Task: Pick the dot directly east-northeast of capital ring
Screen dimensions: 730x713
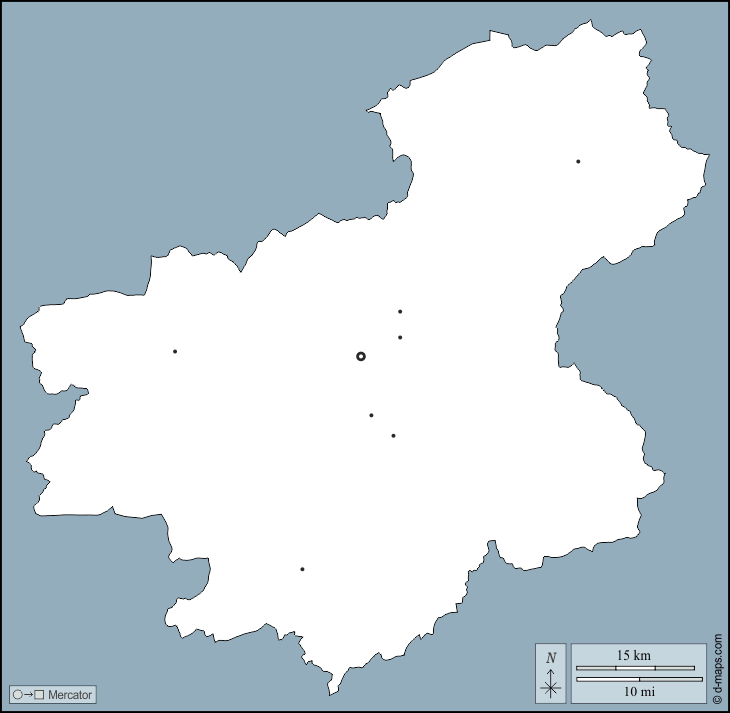Action: [400, 337]
